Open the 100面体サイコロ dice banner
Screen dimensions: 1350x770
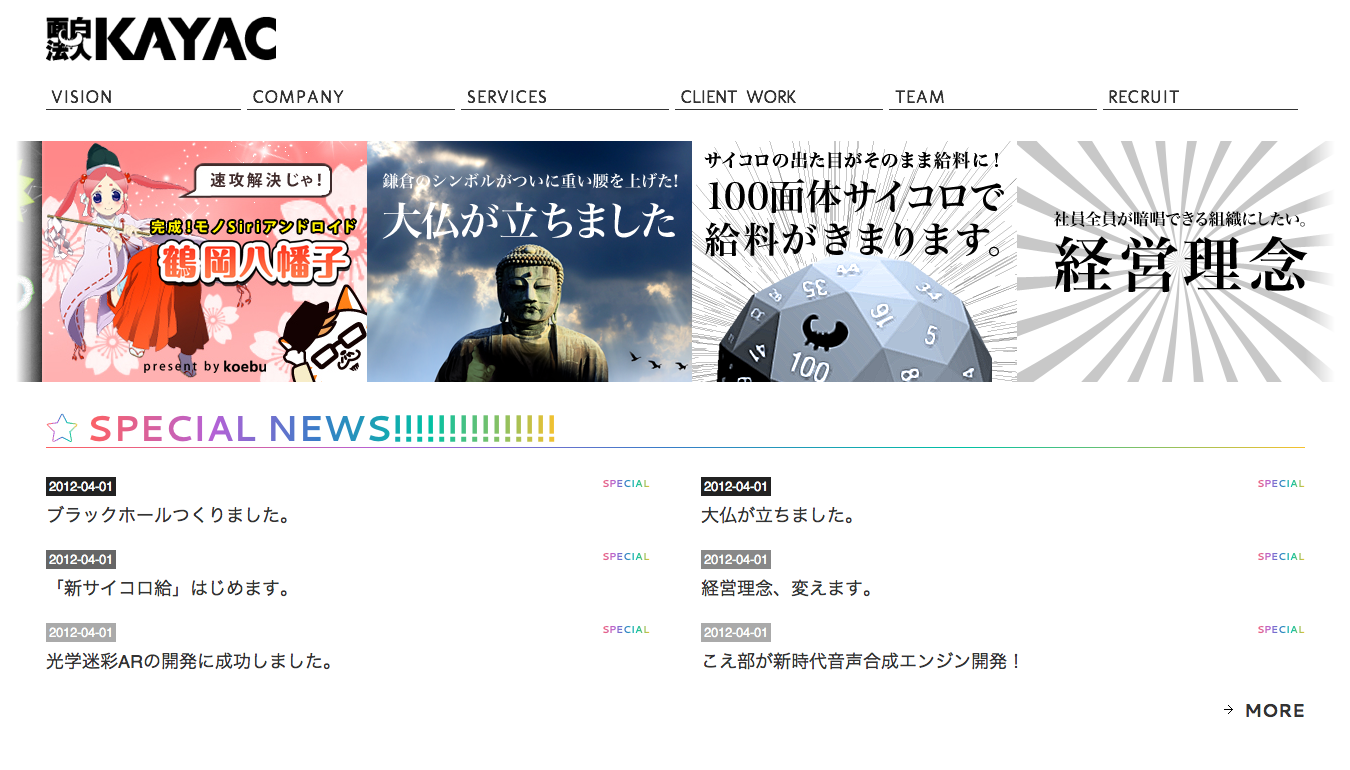point(854,261)
